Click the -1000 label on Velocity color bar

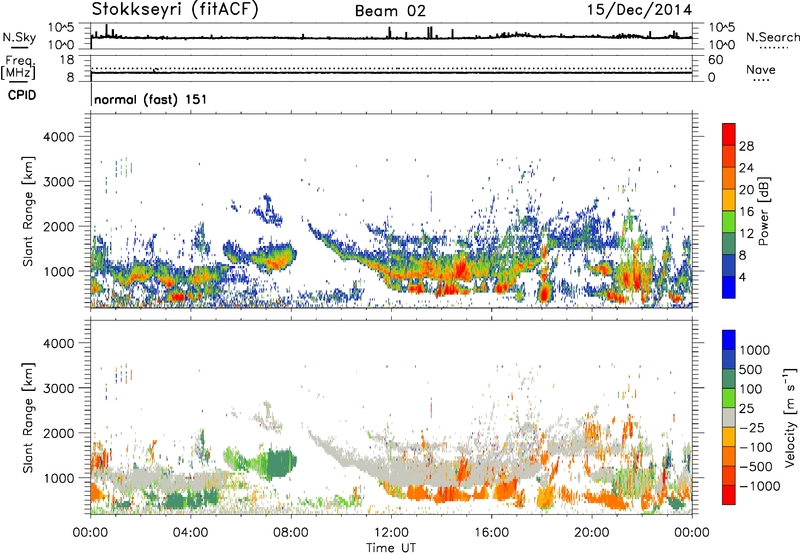pos(760,486)
